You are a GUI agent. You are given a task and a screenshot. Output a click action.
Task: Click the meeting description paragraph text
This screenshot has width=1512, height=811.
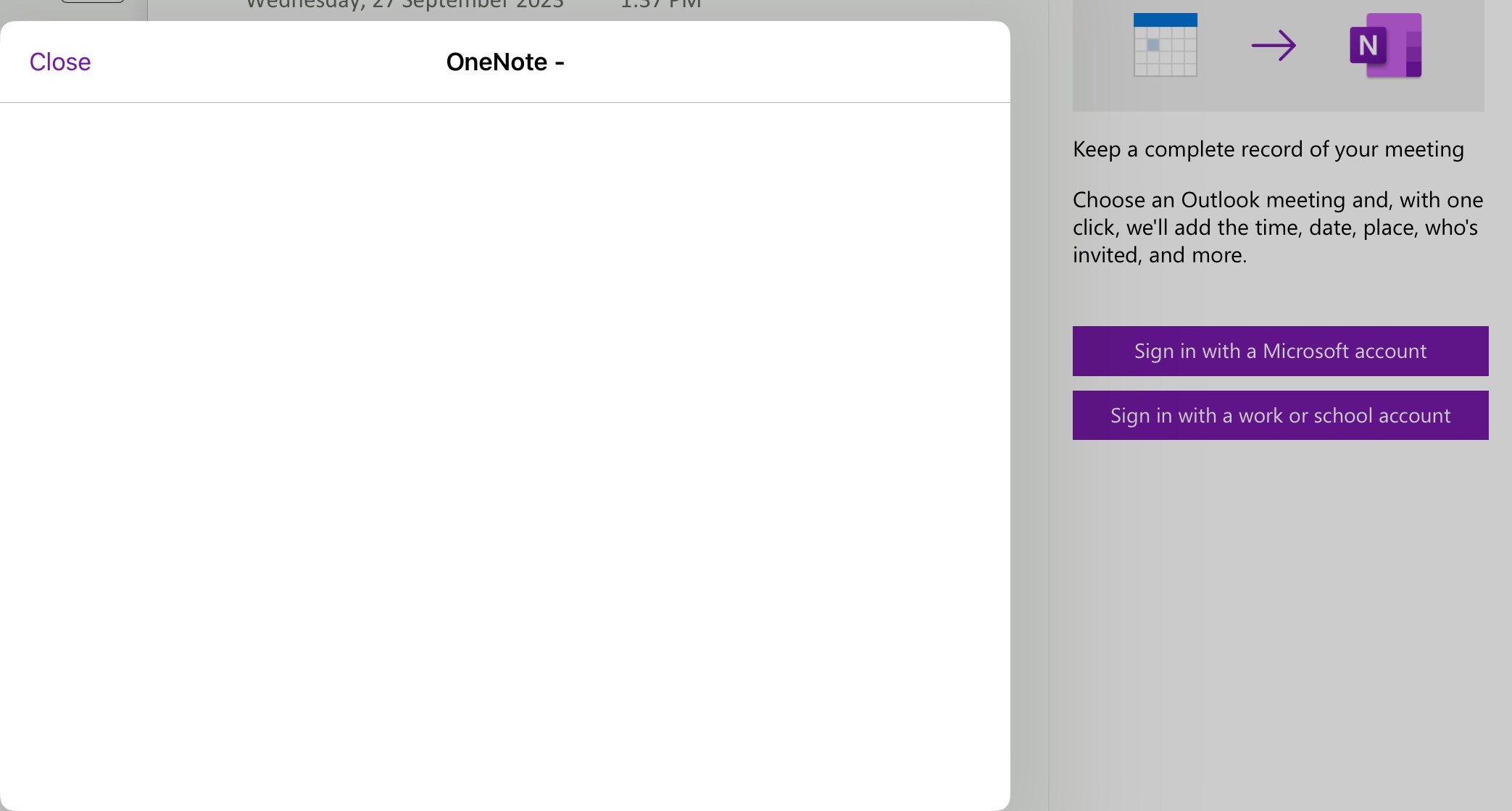[x=1276, y=227]
